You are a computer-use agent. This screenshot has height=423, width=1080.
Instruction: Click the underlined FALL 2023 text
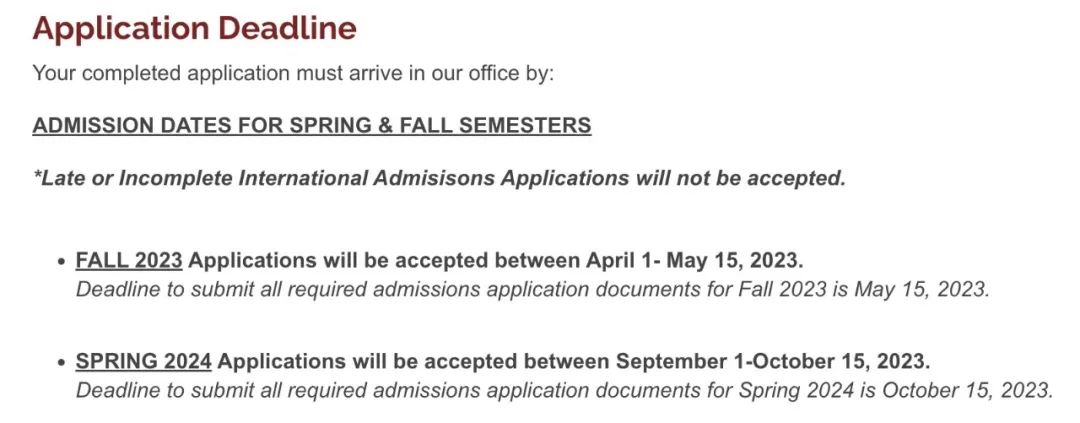(129, 262)
